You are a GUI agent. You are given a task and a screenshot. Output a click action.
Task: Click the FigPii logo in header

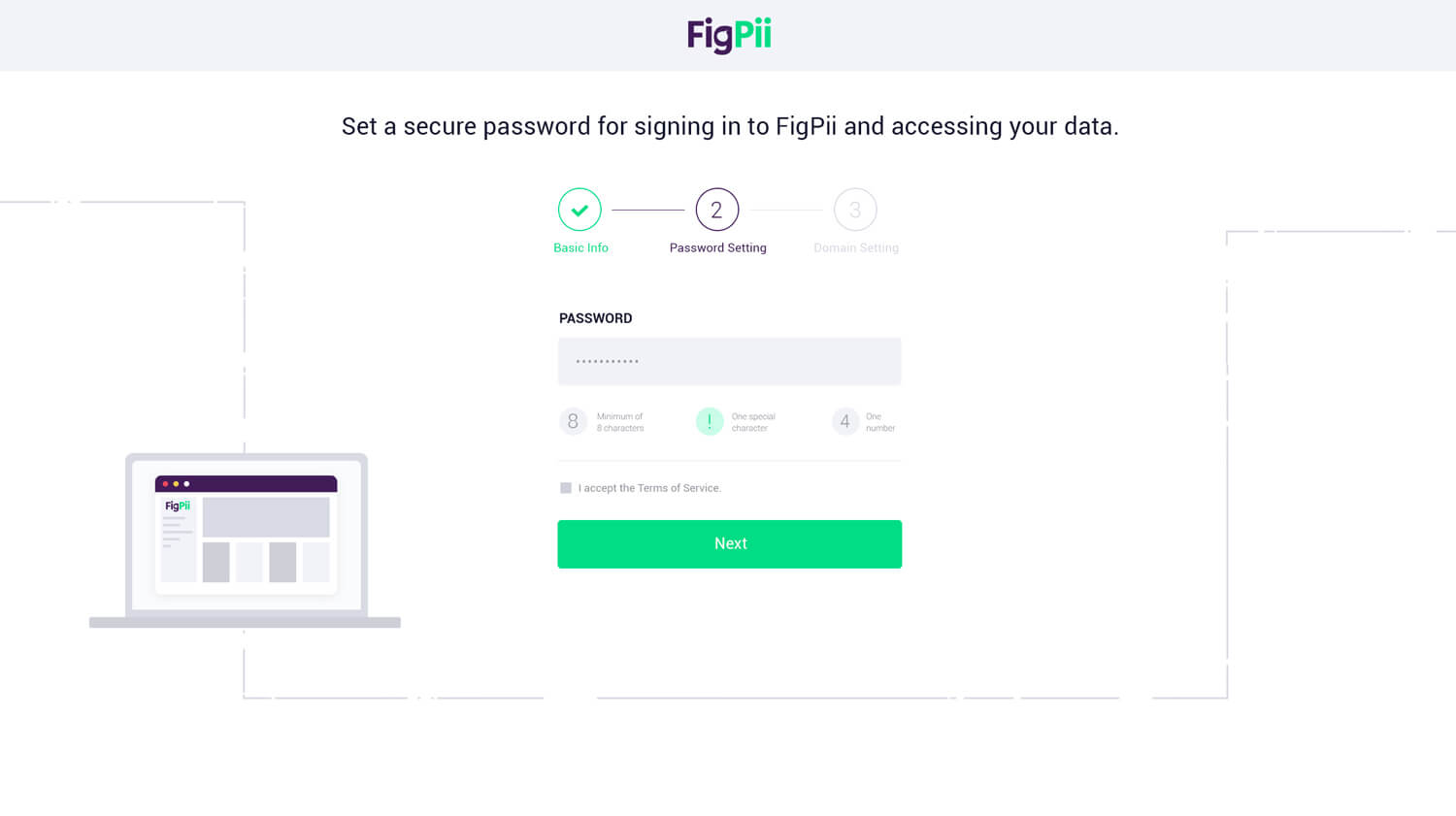pyautogui.click(x=729, y=36)
